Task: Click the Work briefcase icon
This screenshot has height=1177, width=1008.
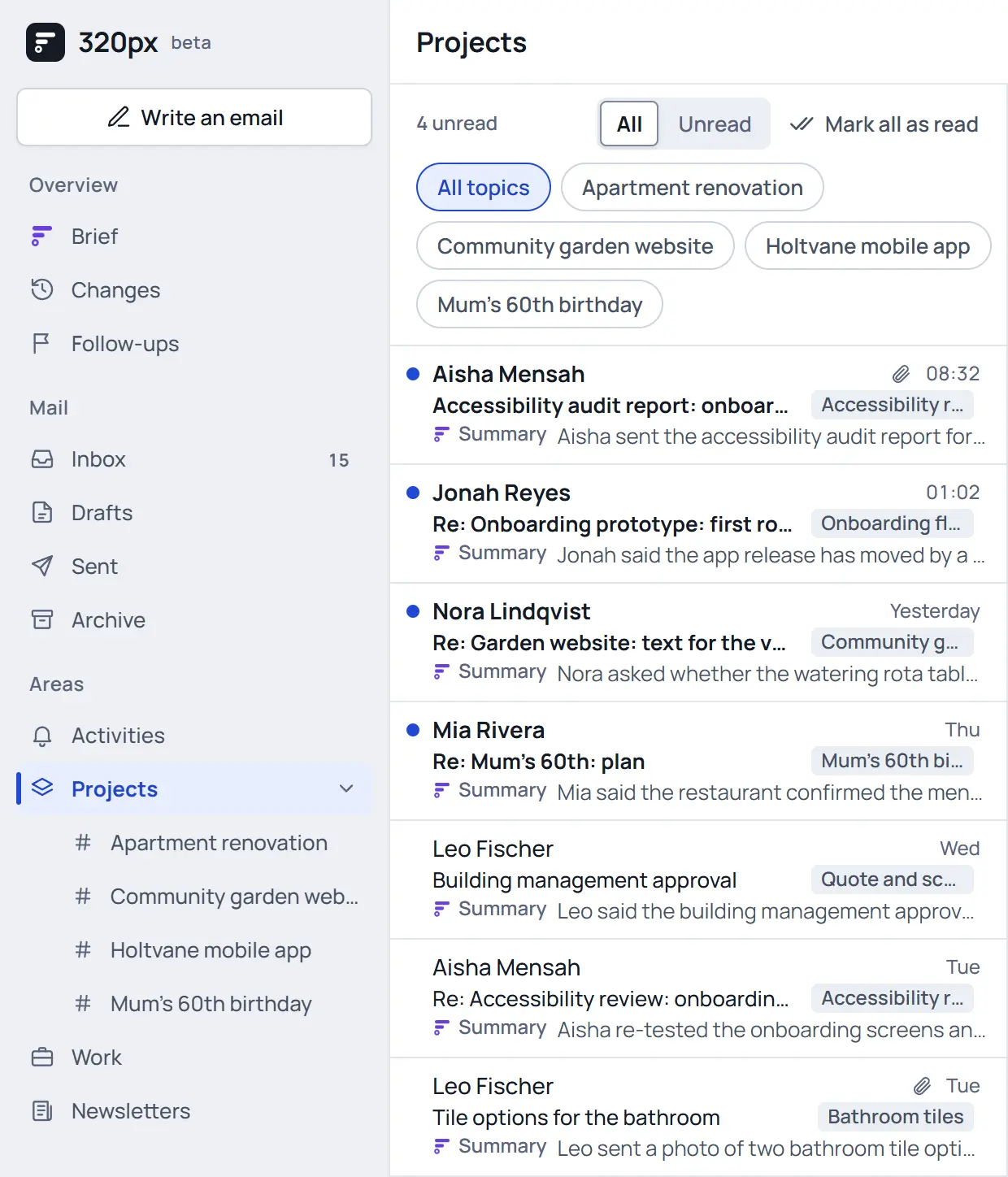Action: pos(41,1058)
